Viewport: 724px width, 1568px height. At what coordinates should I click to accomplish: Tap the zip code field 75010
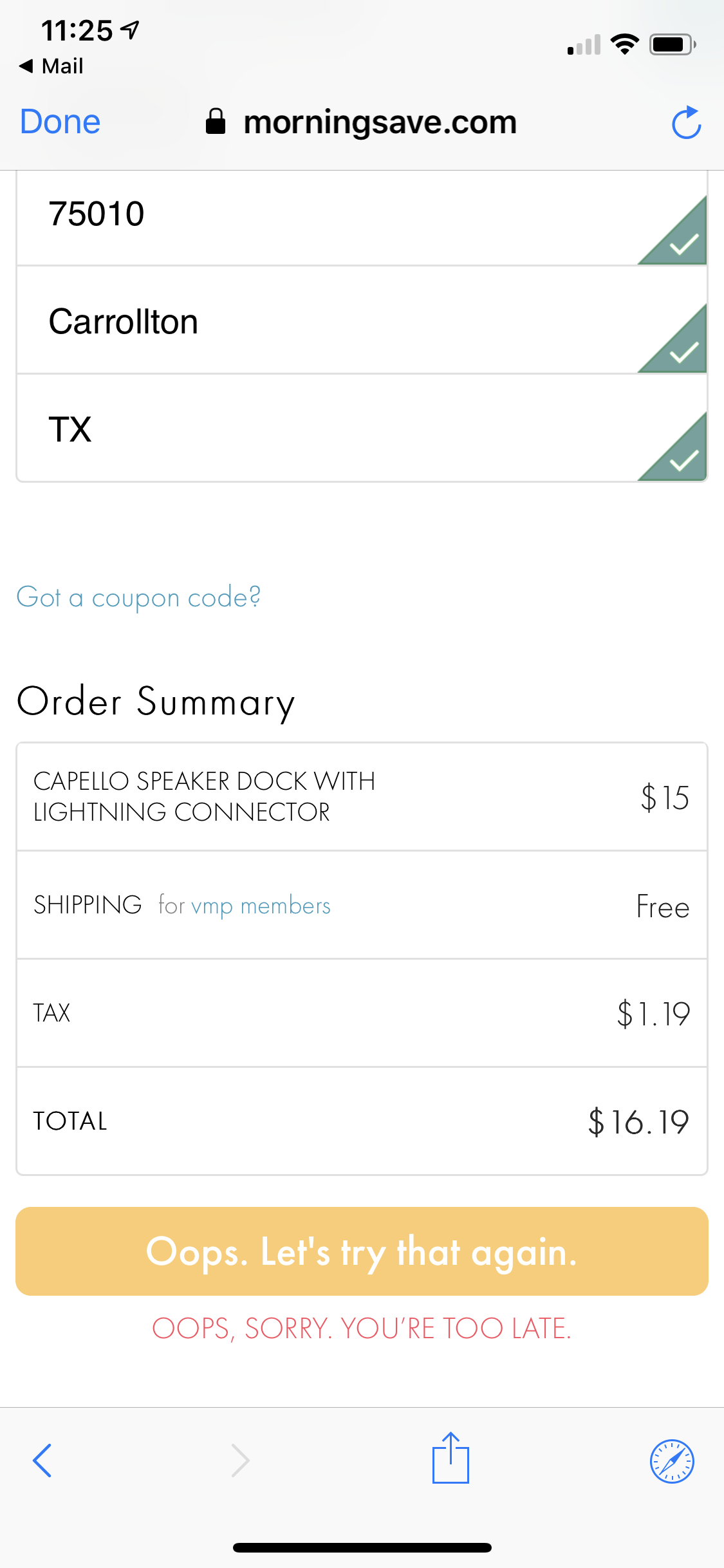tap(322, 214)
